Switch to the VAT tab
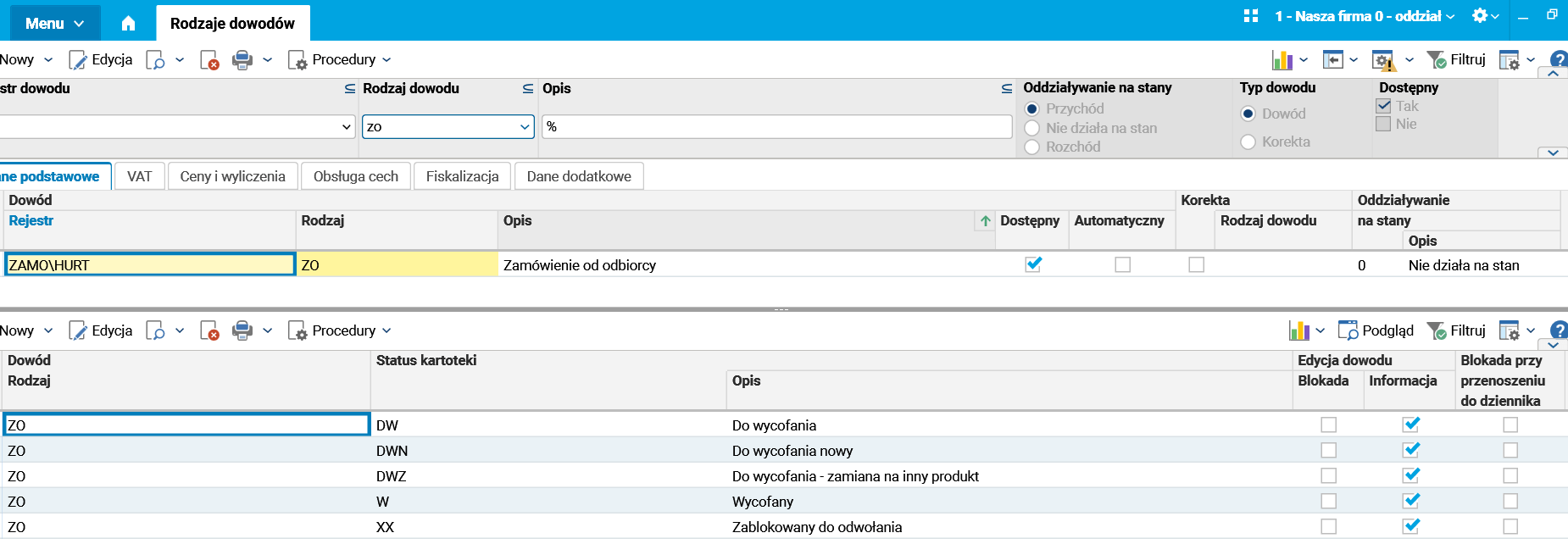 pos(139,176)
